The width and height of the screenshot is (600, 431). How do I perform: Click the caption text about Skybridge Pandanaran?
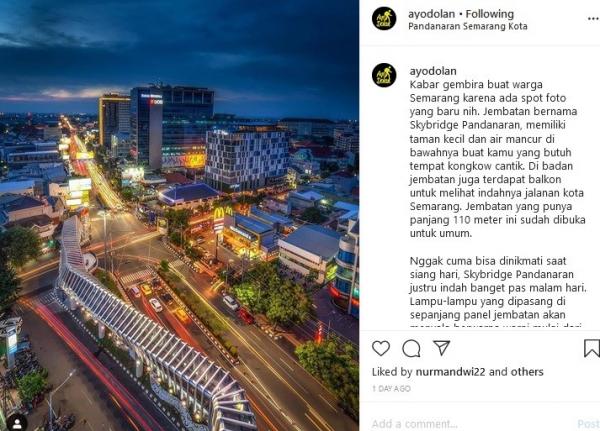[x=497, y=159]
